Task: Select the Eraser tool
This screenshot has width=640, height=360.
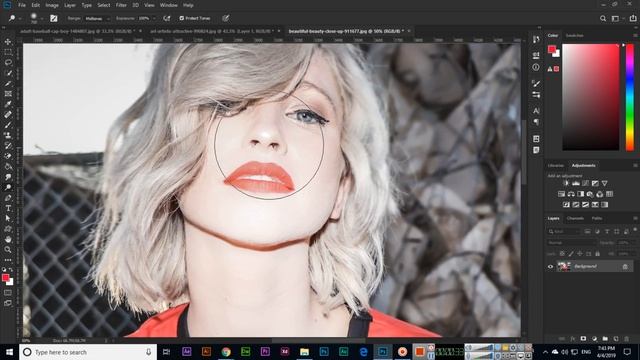Action: (8, 156)
